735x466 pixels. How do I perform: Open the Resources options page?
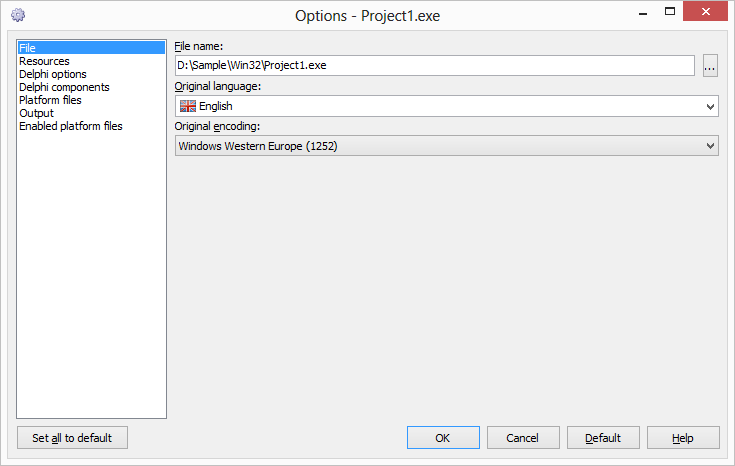(44, 61)
